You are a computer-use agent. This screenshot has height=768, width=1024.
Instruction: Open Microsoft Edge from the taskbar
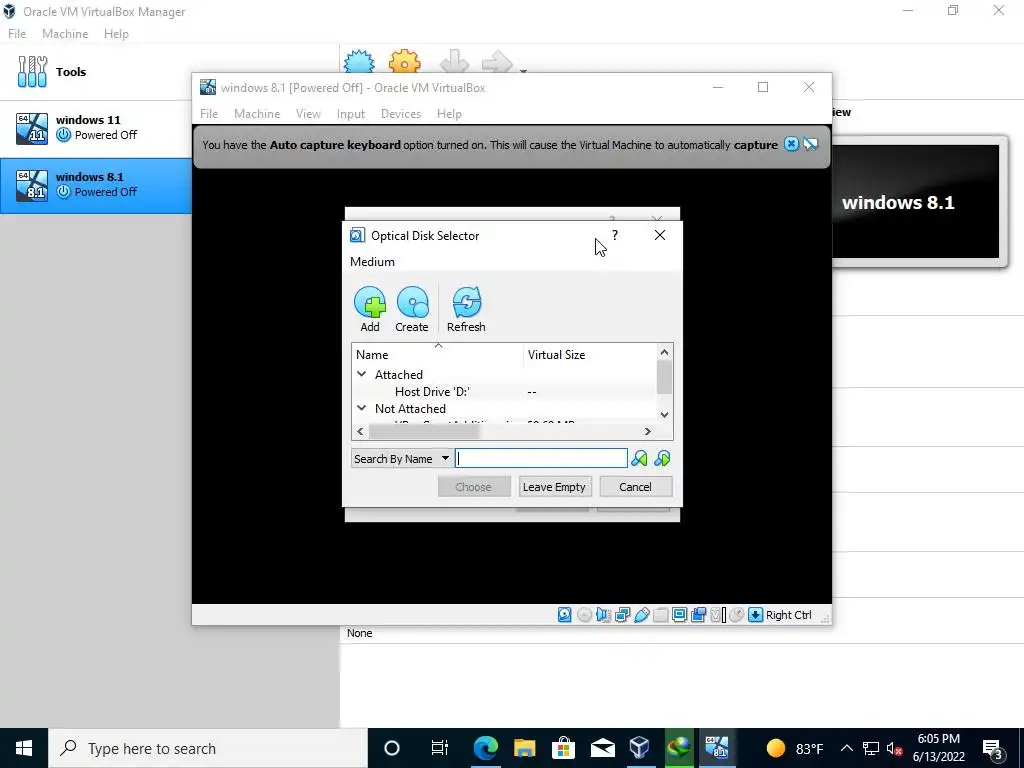[x=485, y=748]
